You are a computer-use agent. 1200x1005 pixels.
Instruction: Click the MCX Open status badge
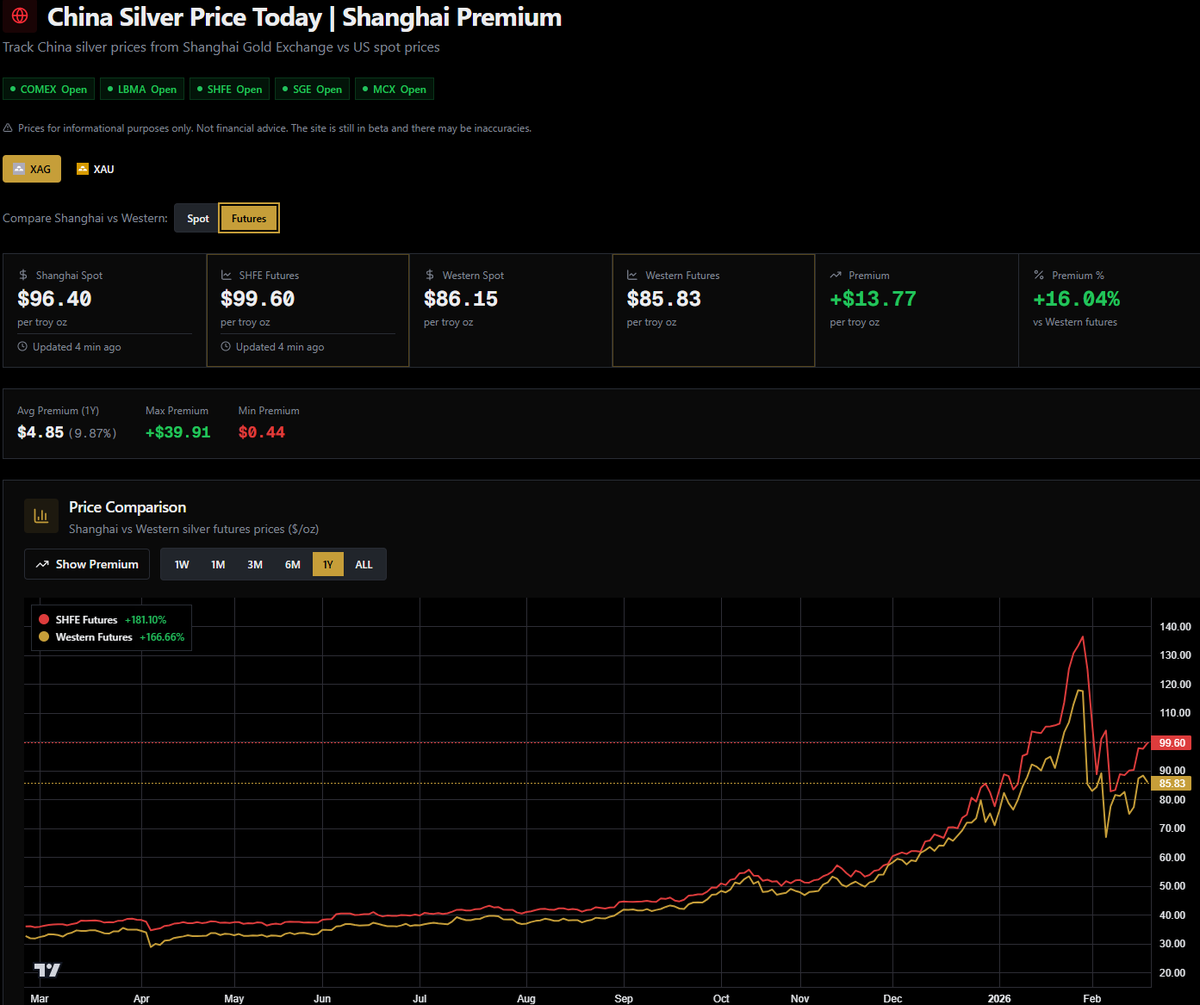[394, 89]
